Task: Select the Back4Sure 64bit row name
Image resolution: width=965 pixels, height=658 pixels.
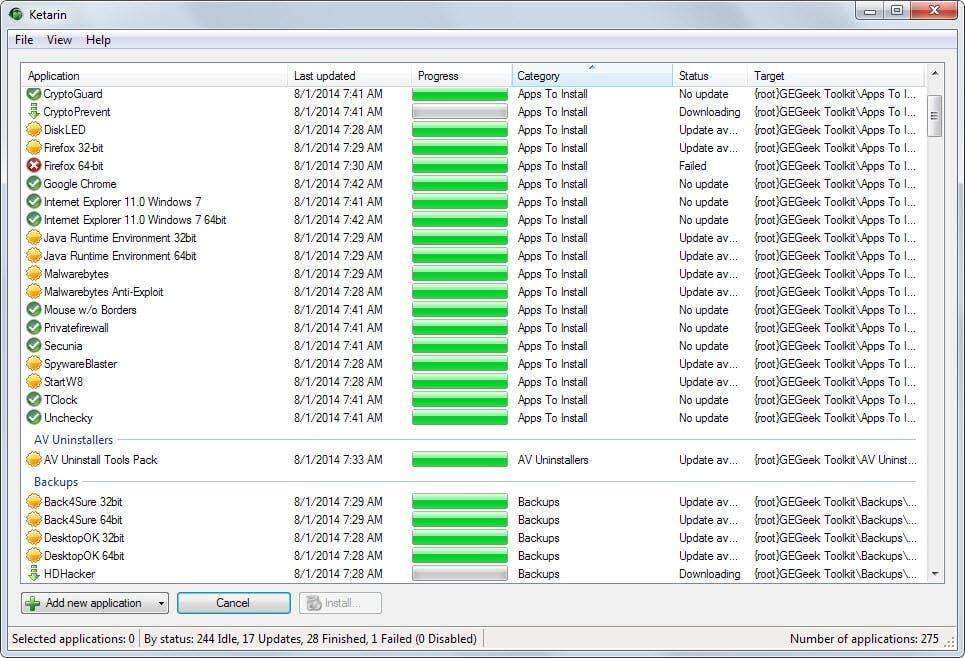Action: click(x=83, y=520)
